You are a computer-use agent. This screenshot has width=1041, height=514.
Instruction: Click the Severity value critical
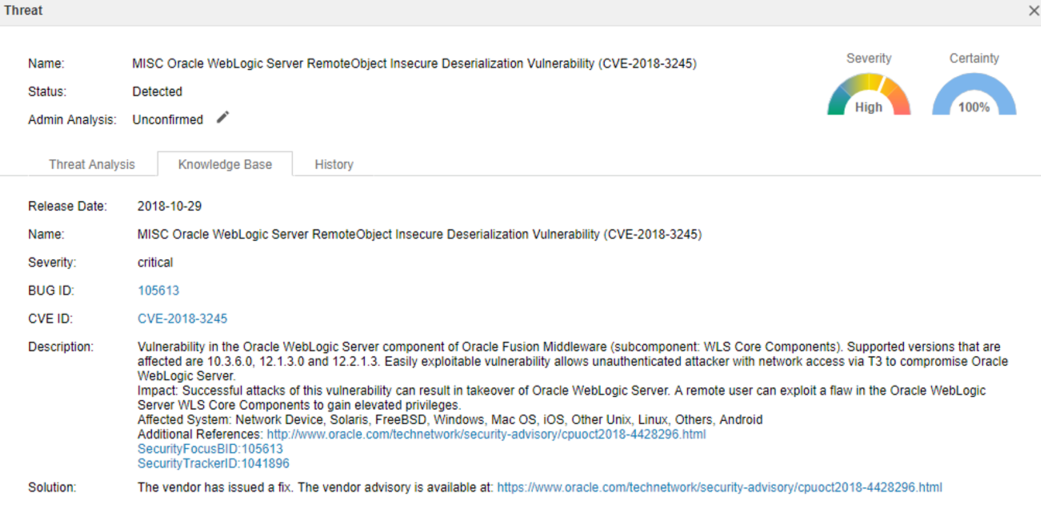(x=155, y=262)
